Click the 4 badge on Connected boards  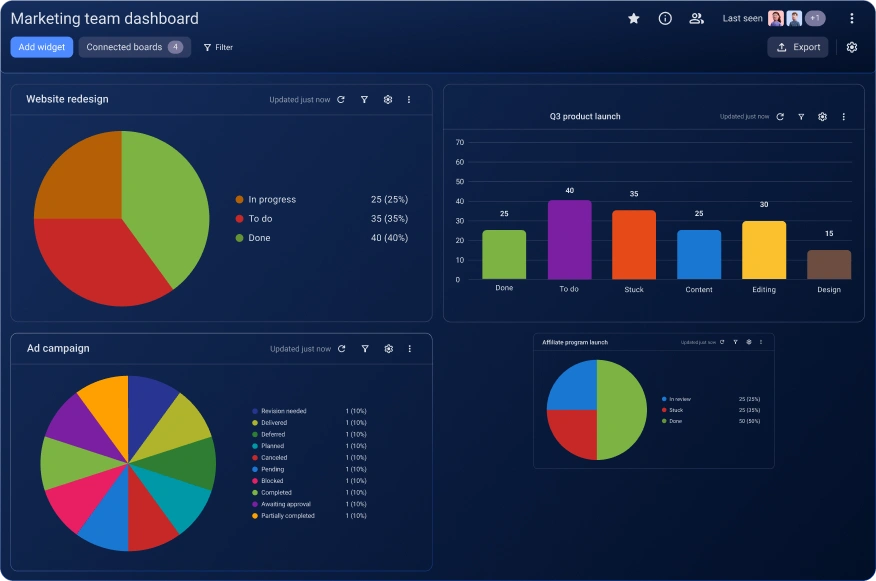[175, 47]
